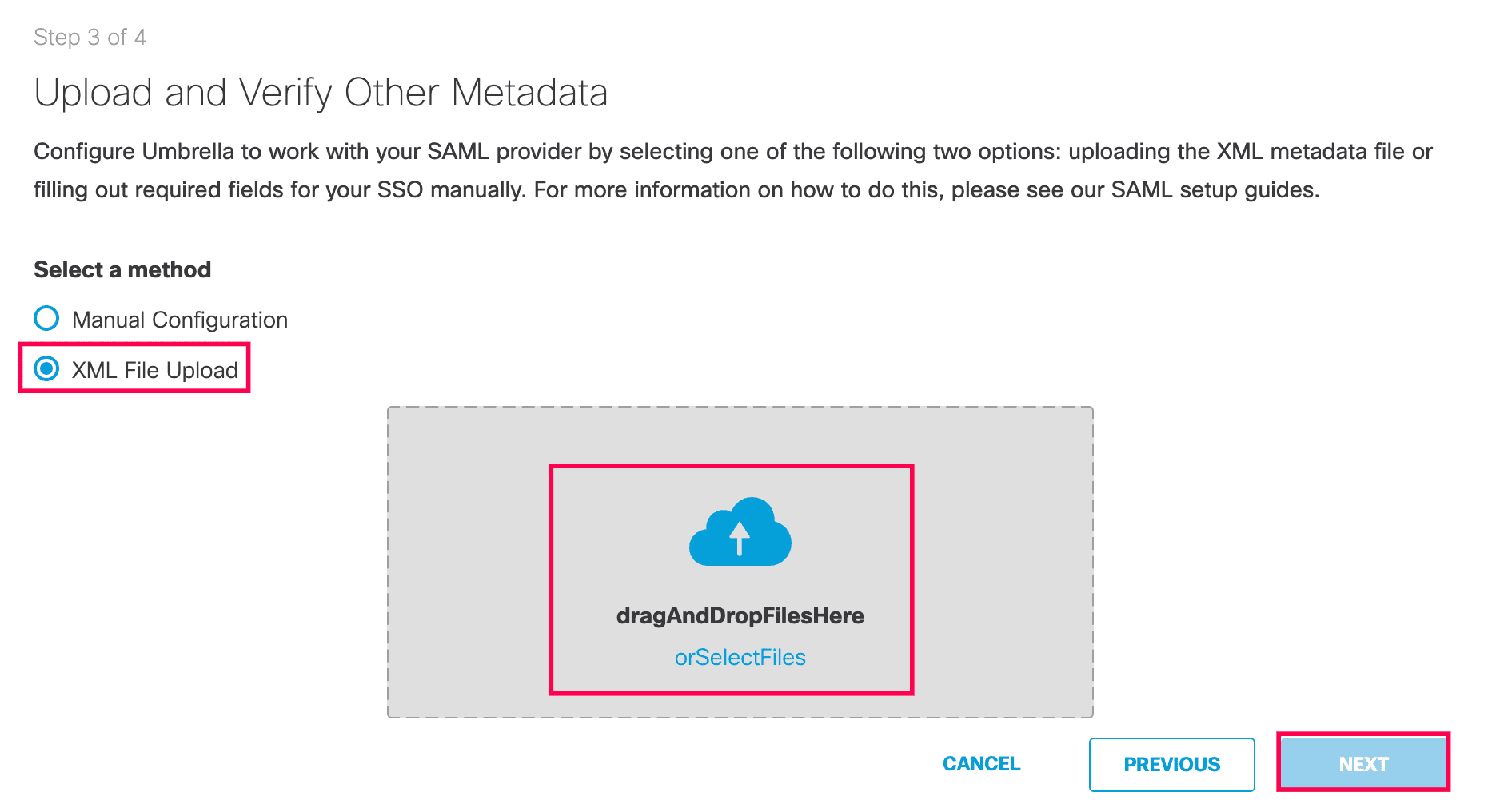The height and width of the screenshot is (812, 1508).
Task: Click the "Step 3 of 4" indicator
Action: pyautogui.click(x=90, y=38)
